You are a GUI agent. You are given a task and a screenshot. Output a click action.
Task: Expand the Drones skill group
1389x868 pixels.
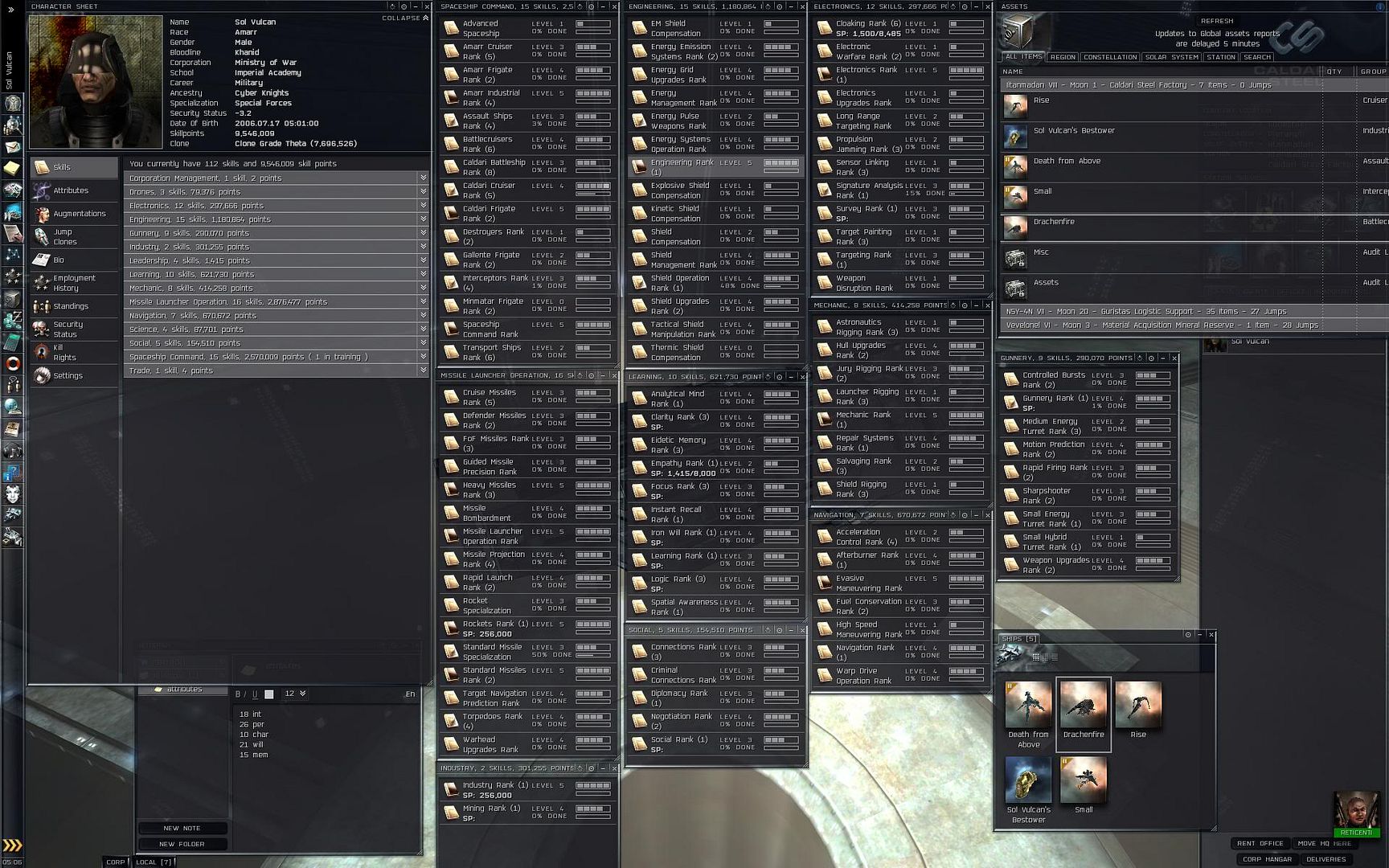[423, 191]
